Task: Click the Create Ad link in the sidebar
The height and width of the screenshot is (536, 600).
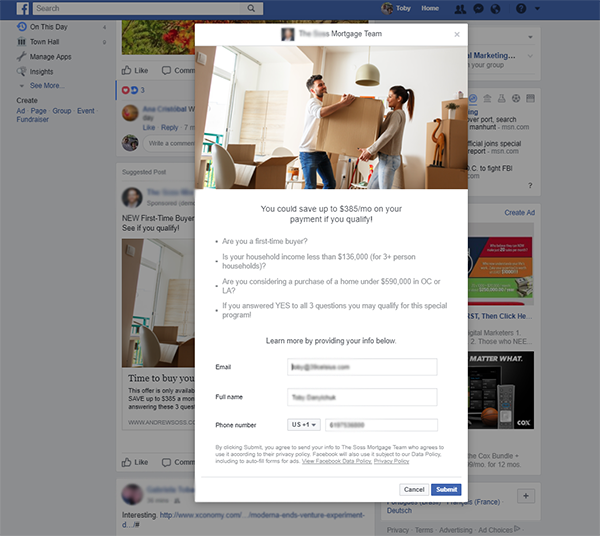Action: [21, 111]
